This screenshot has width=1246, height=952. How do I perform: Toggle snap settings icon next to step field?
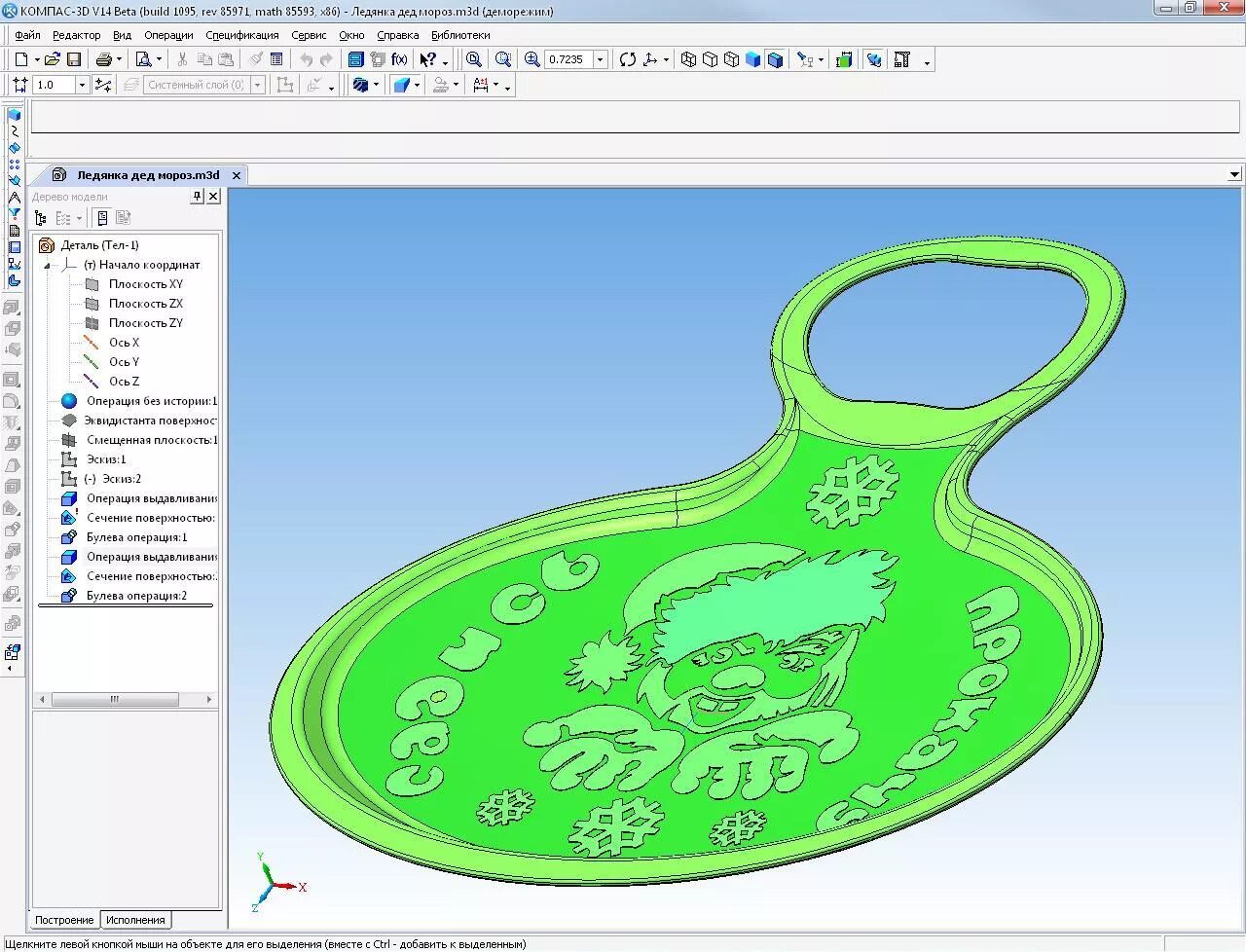(103, 85)
